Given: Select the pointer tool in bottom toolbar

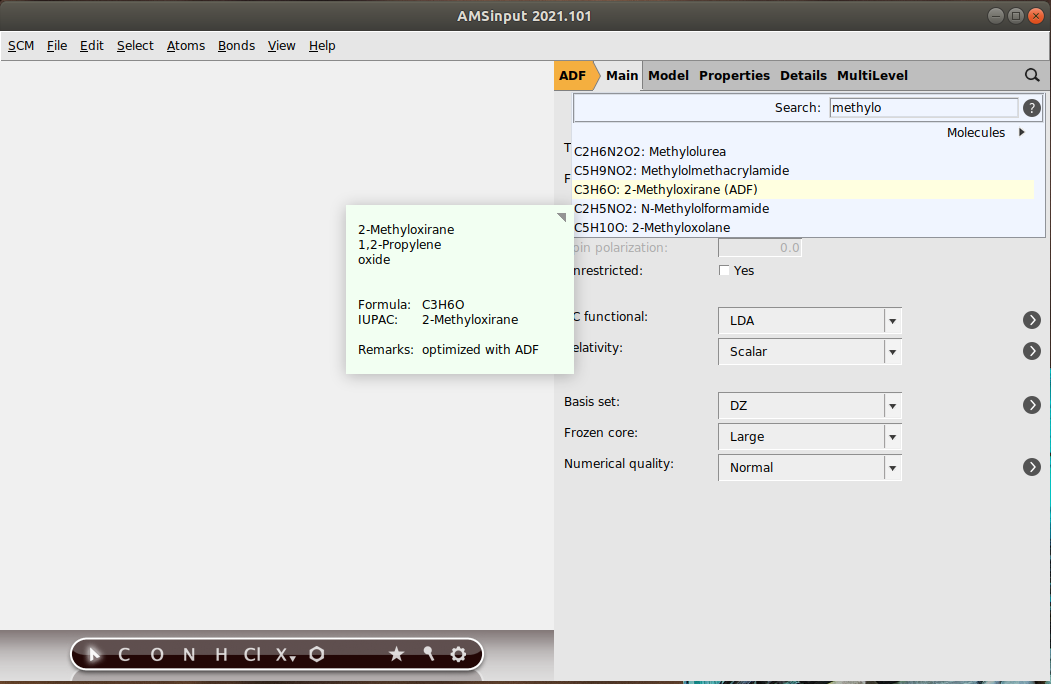Looking at the screenshot, I should coord(94,654).
